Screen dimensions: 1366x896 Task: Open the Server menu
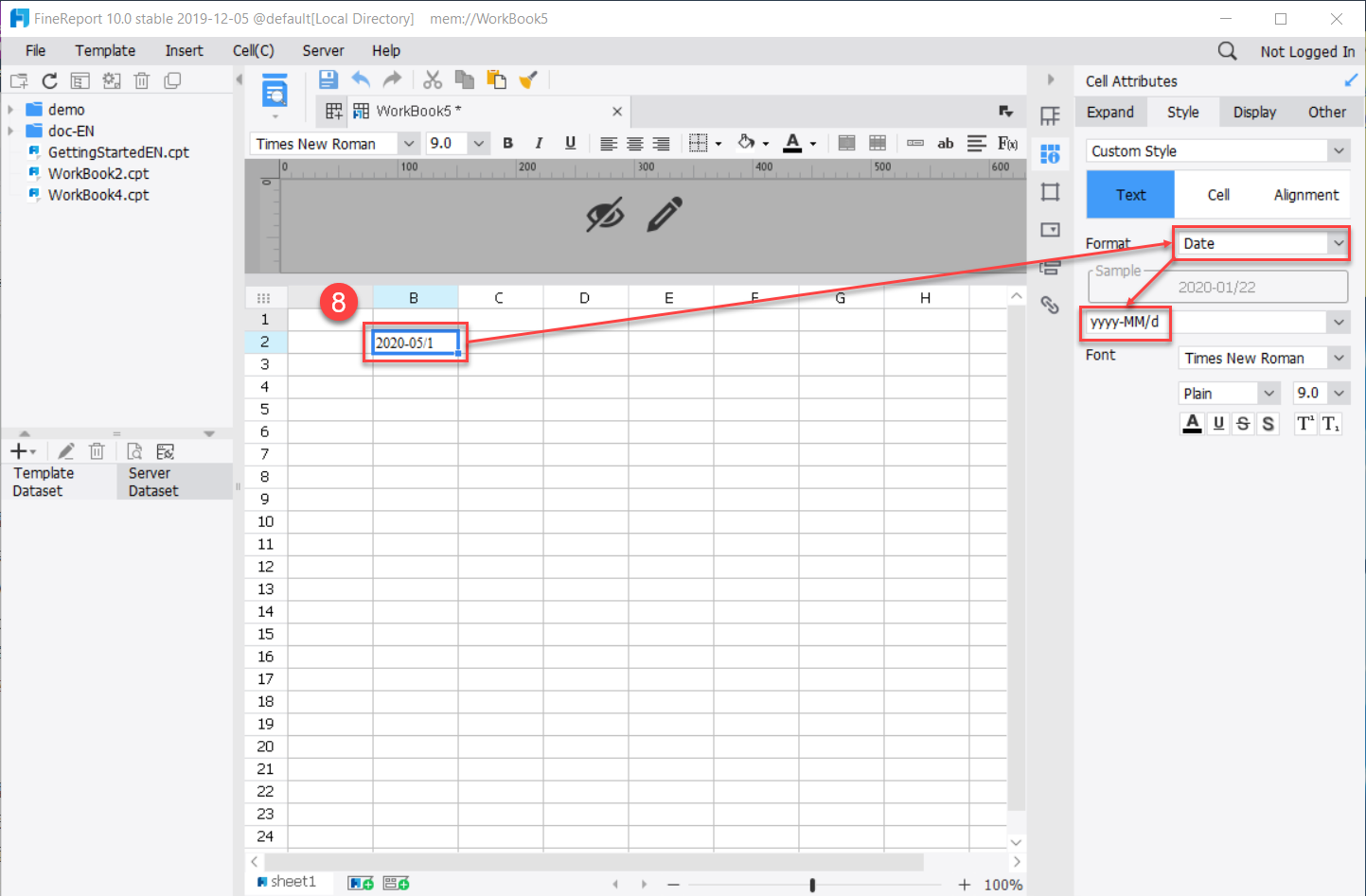pyautogui.click(x=323, y=50)
